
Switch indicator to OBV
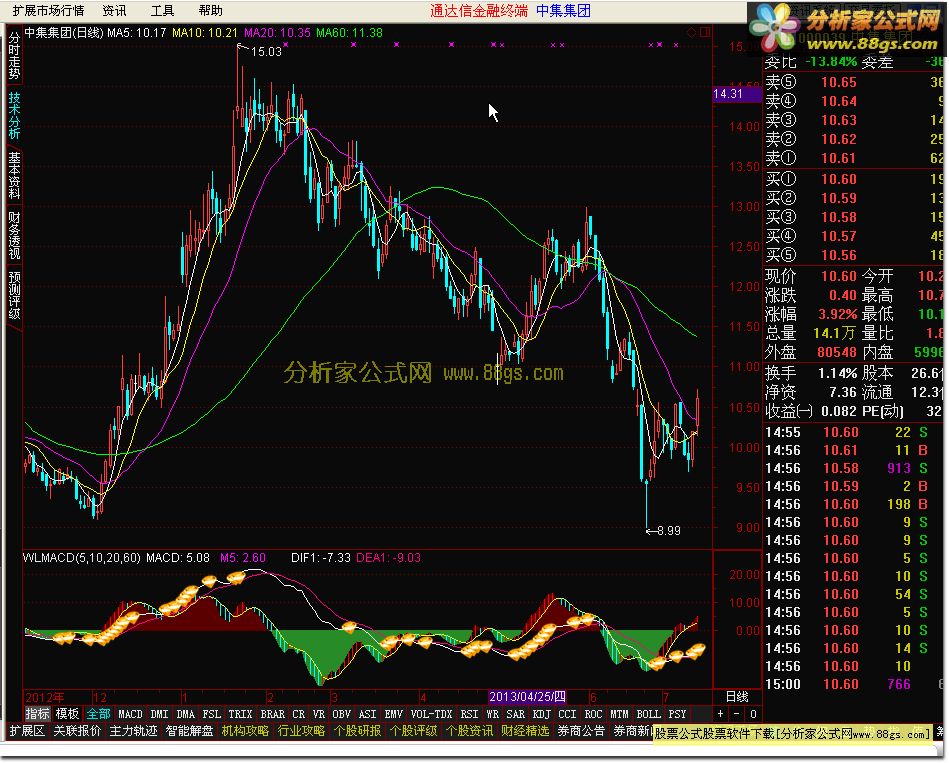(x=341, y=714)
